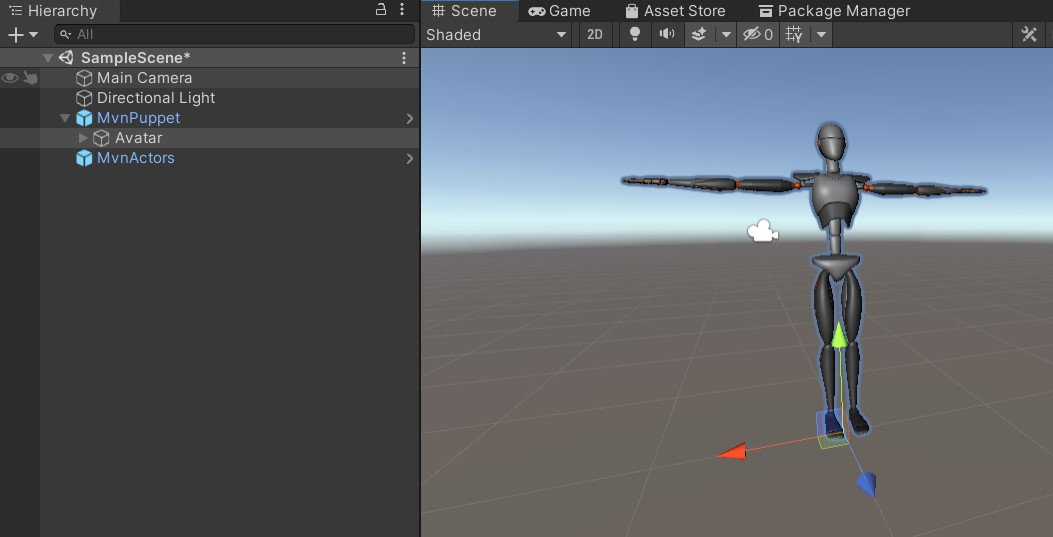Screen dimensions: 1053x537
Task: Click the red X-axis move handle
Action: tap(732, 452)
